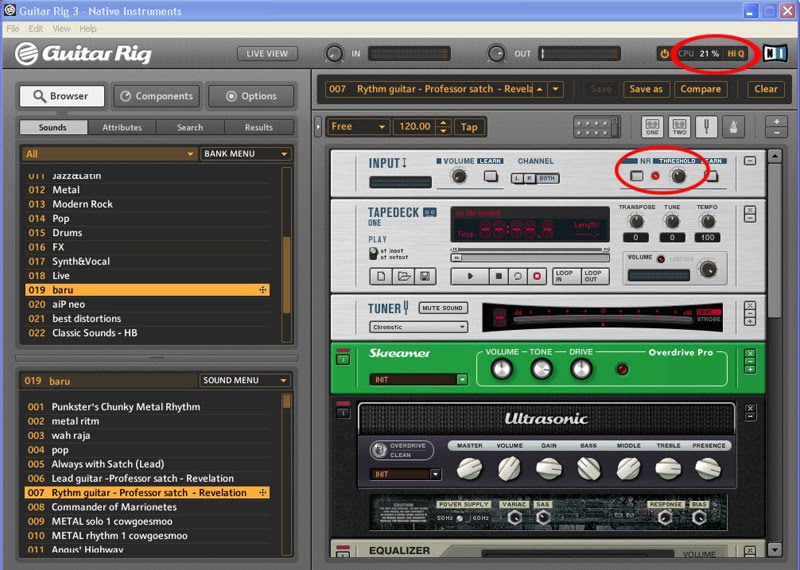Image resolution: width=800 pixels, height=570 pixels.
Task: Select the 012 Metal bank
Action: [148, 190]
